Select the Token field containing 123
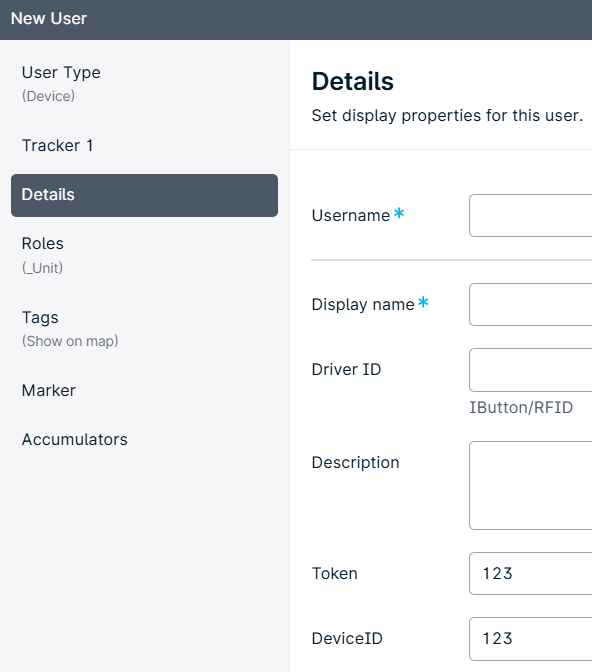 coord(531,573)
